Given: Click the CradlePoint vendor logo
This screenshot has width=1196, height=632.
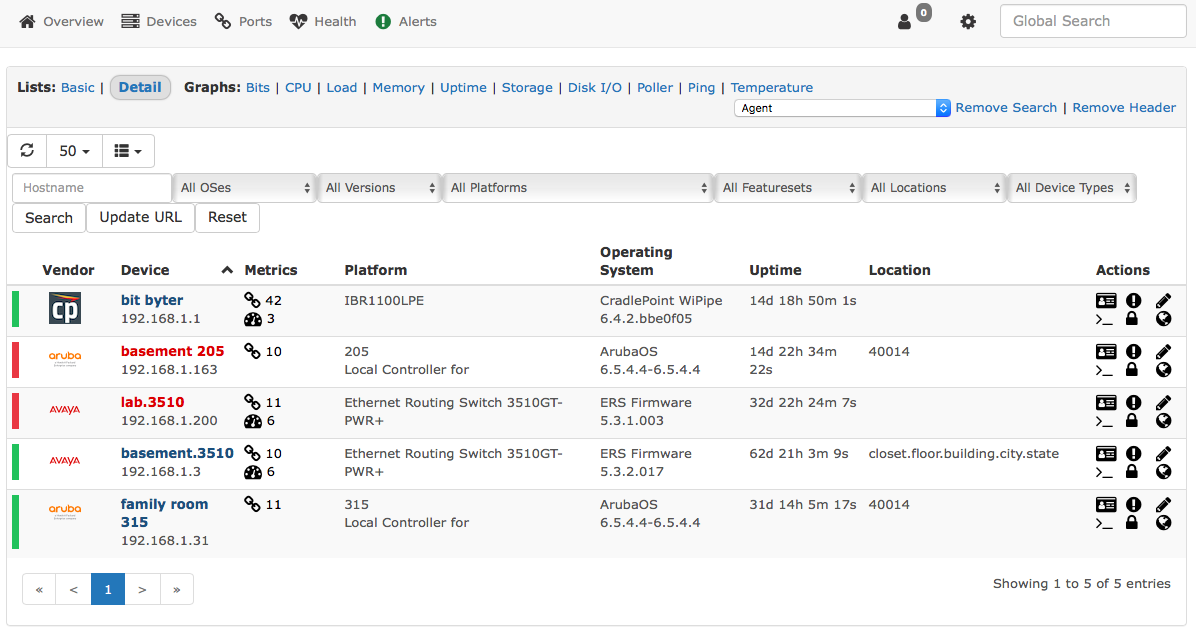Looking at the screenshot, I should pos(65,309).
